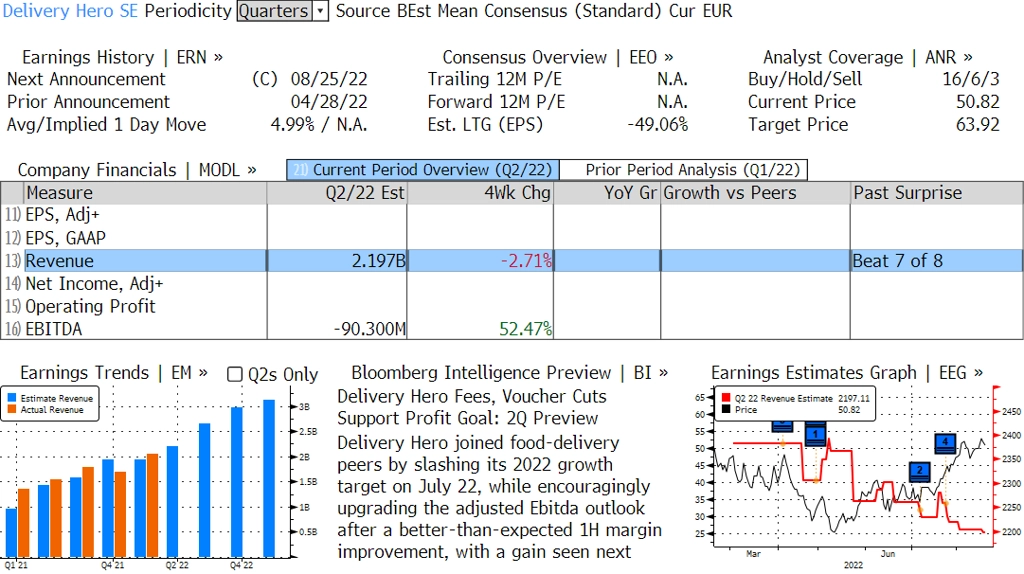This screenshot has width=1024, height=574.
Task: Click the blue Estimate Revenue legend swatch
Action: coord(12,398)
